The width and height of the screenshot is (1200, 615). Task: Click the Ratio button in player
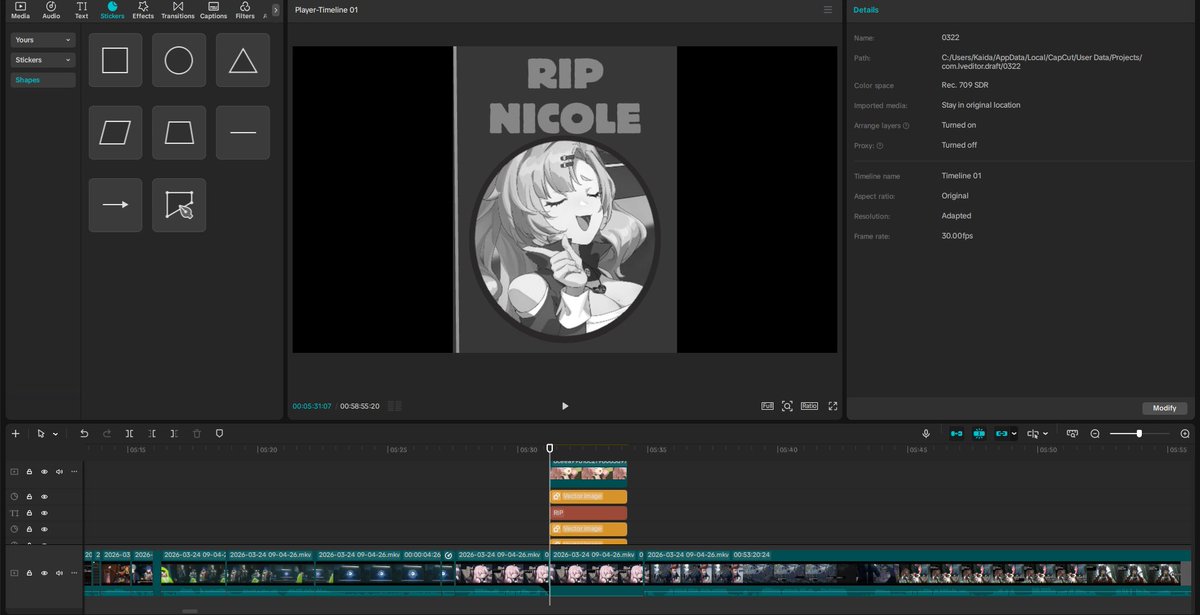(809, 406)
